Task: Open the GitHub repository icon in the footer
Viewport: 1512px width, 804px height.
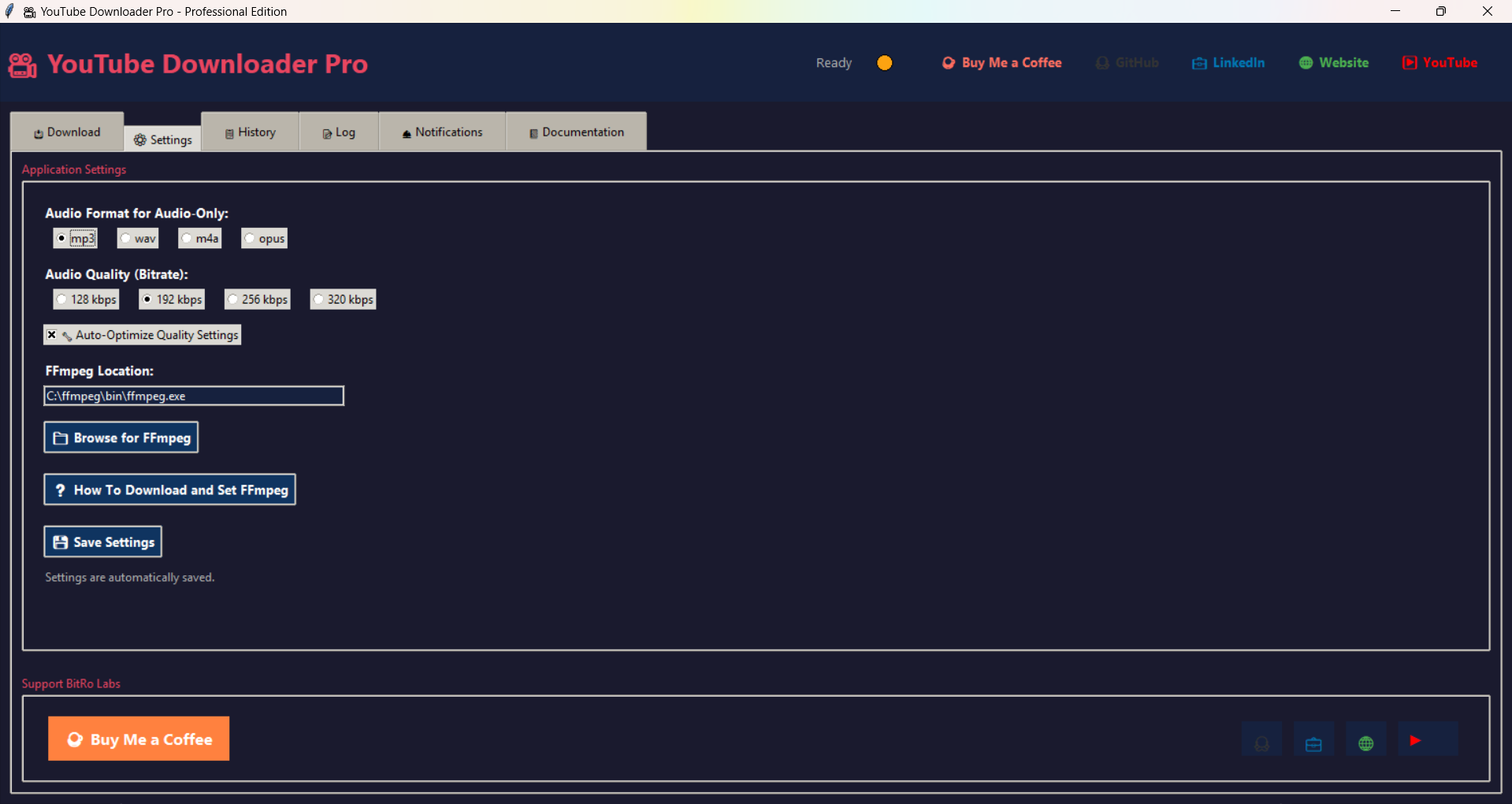Action: pos(1261,739)
